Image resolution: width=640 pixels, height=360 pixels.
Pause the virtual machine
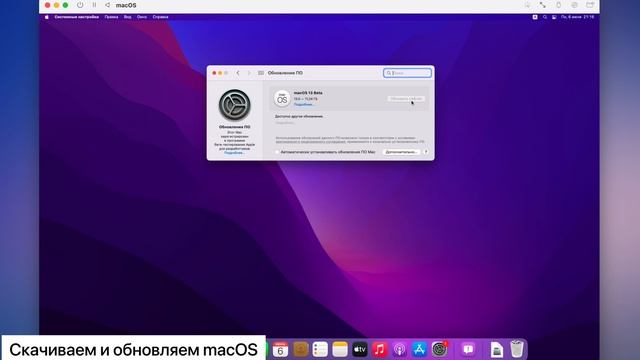point(94,5)
